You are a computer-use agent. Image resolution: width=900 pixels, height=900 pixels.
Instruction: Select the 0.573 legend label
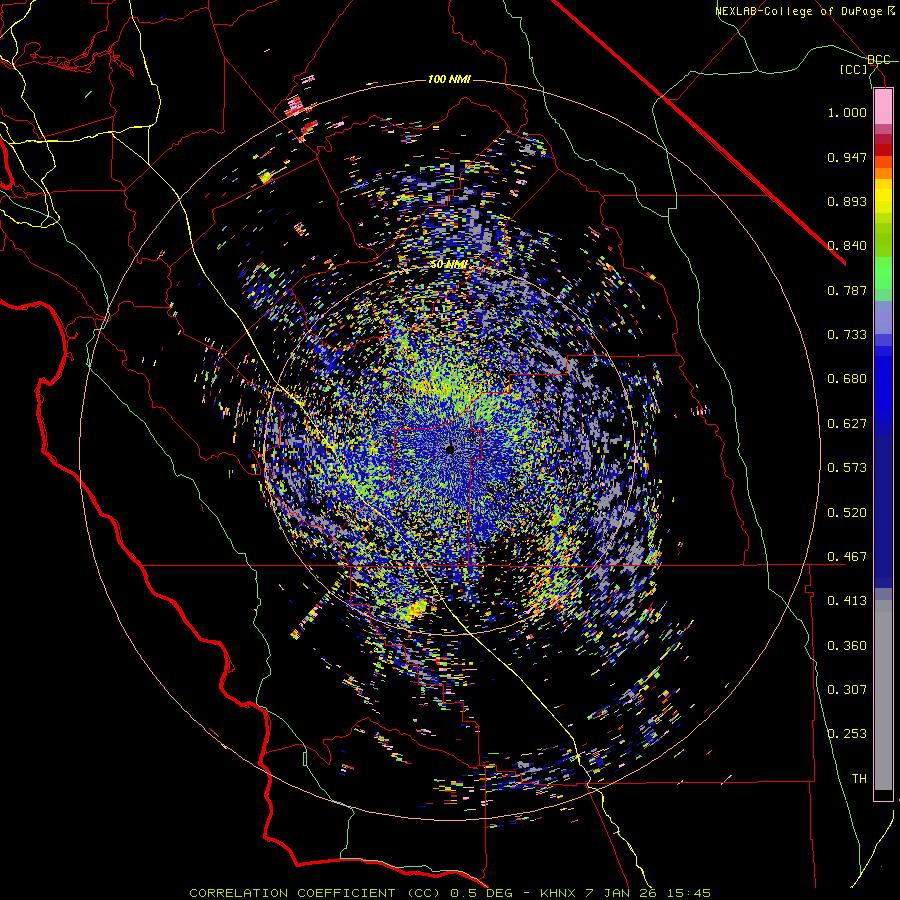[x=847, y=468]
